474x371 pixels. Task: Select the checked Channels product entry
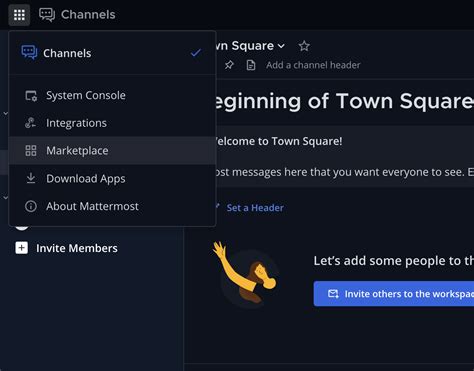(112, 53)
